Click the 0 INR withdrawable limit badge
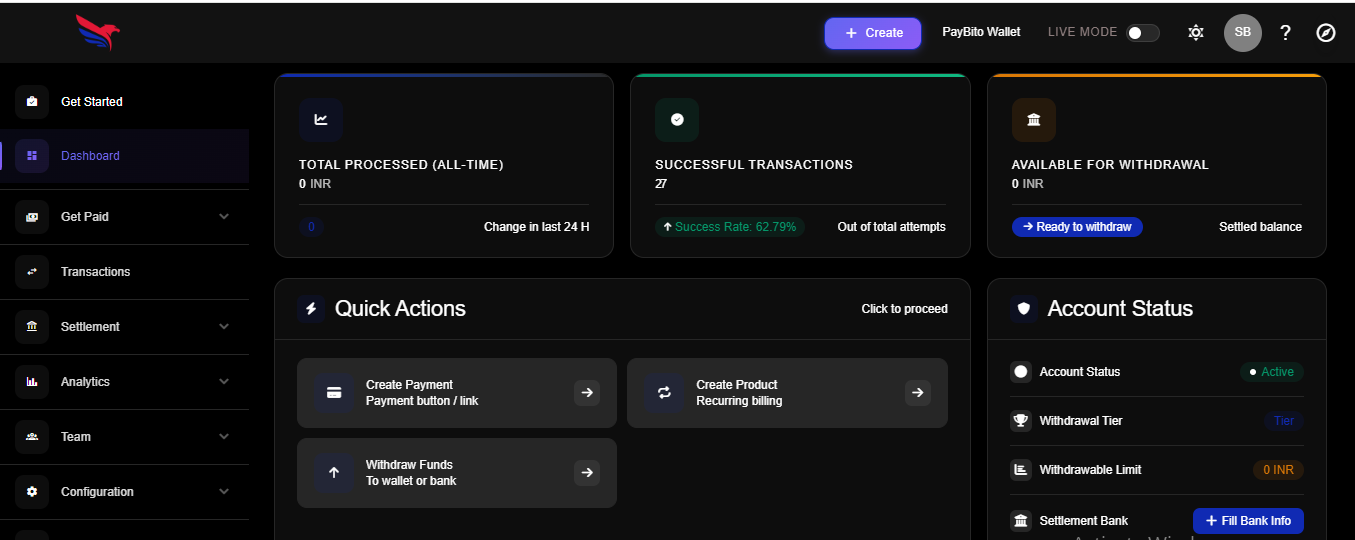 tap(1278, 470)
